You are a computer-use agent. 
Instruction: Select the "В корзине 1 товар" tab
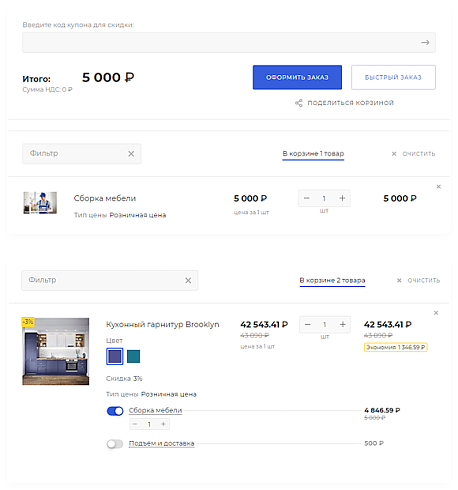pos(313,154)
